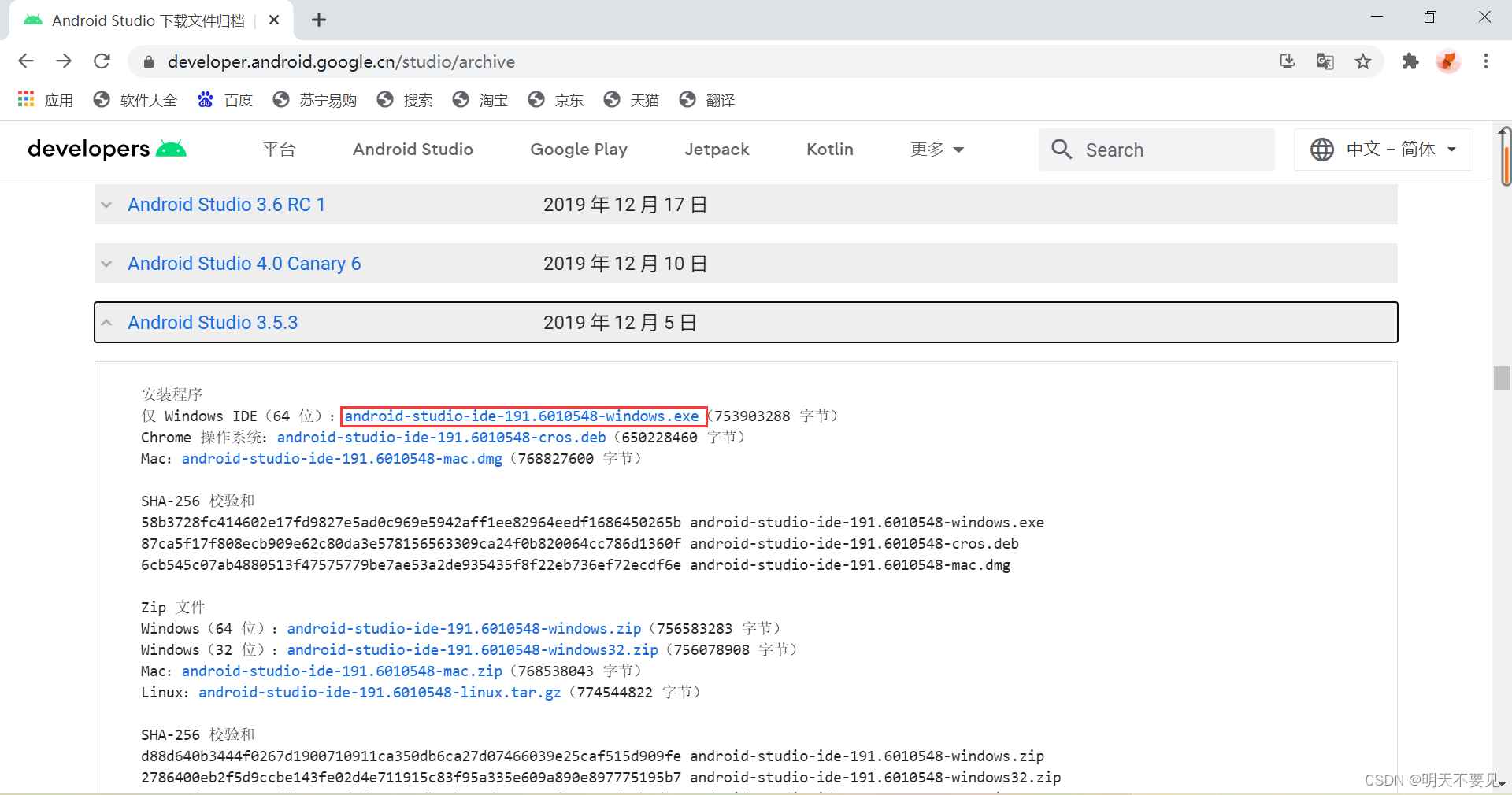Open browser extensions puzzle icon
Screen dimensions: 1512x795
tap(1410, 61)
